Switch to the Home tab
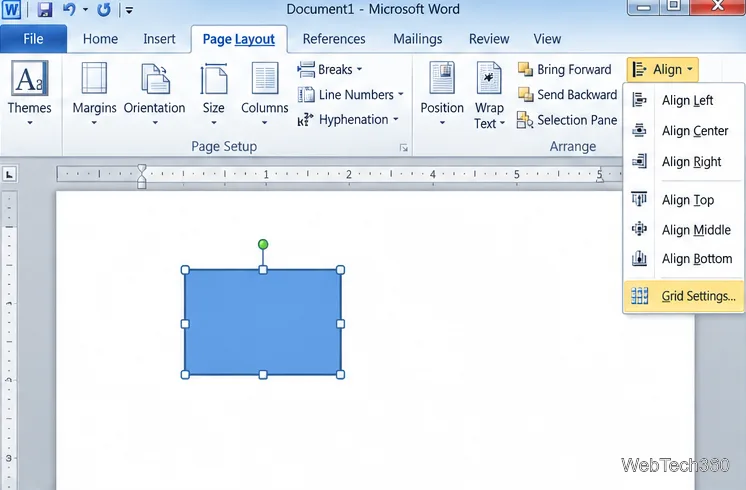The image size is (746, 490). [100, 39]
